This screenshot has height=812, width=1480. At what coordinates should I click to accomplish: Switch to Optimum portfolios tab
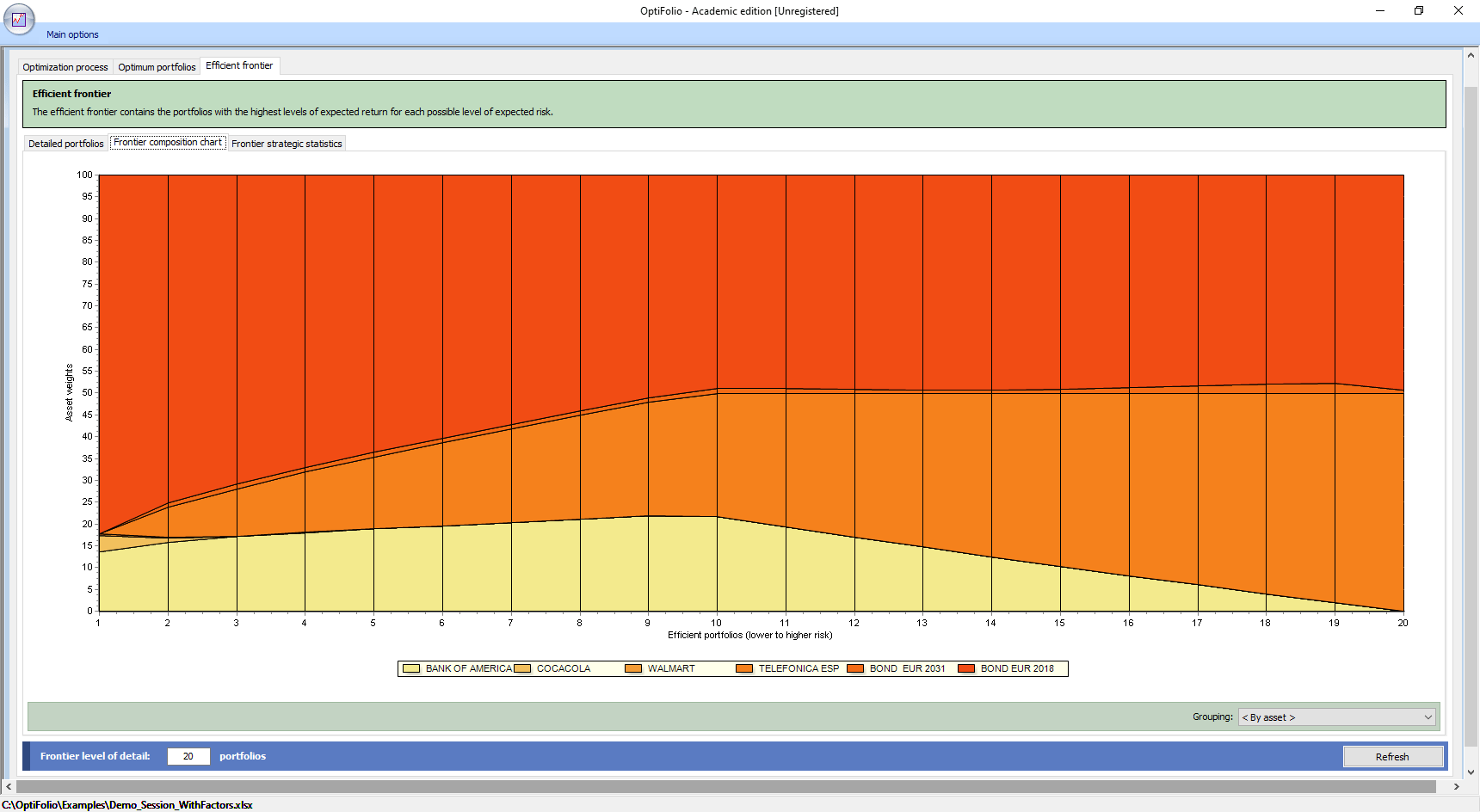157,67
